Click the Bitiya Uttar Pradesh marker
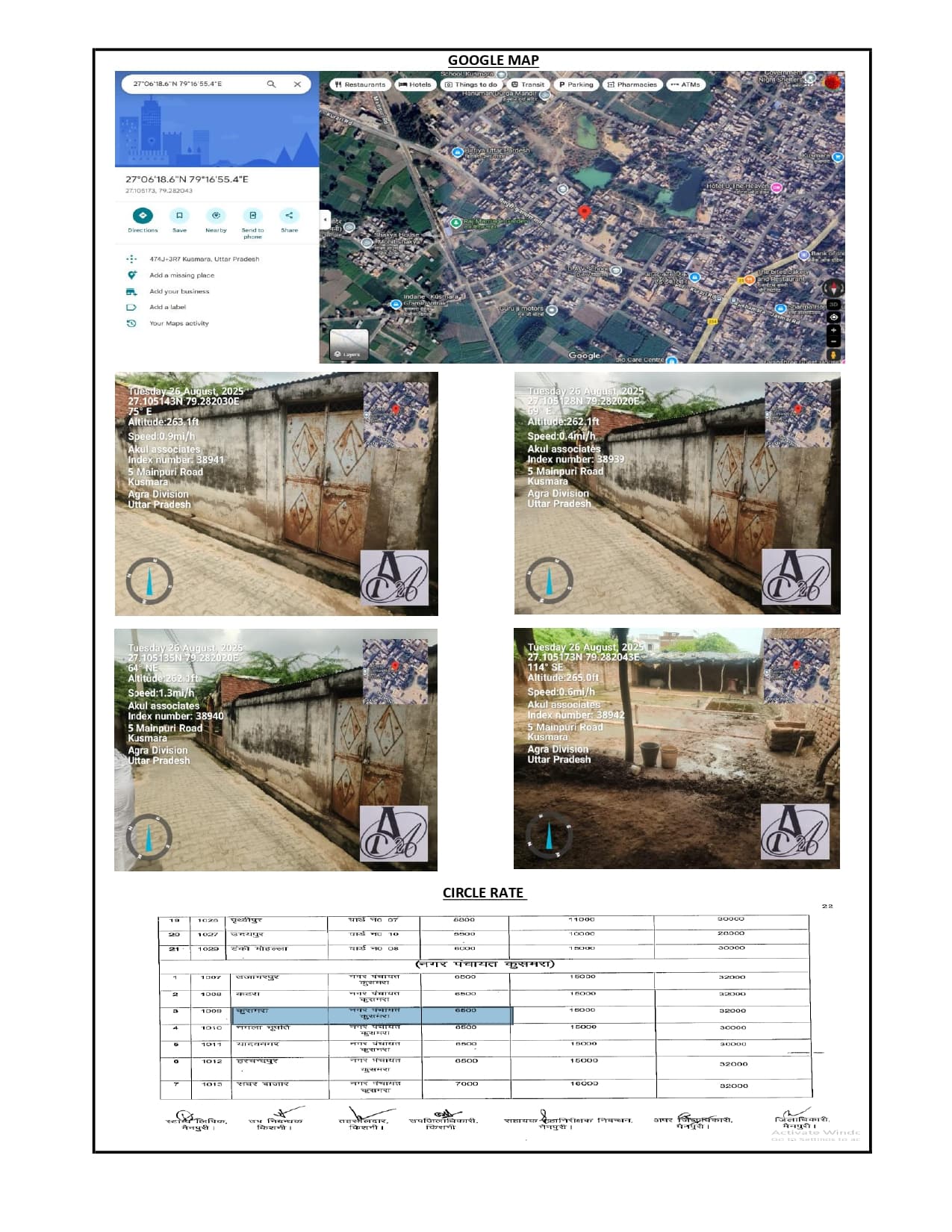Viewport: 952px width, 1232px height. click(458, 152)
